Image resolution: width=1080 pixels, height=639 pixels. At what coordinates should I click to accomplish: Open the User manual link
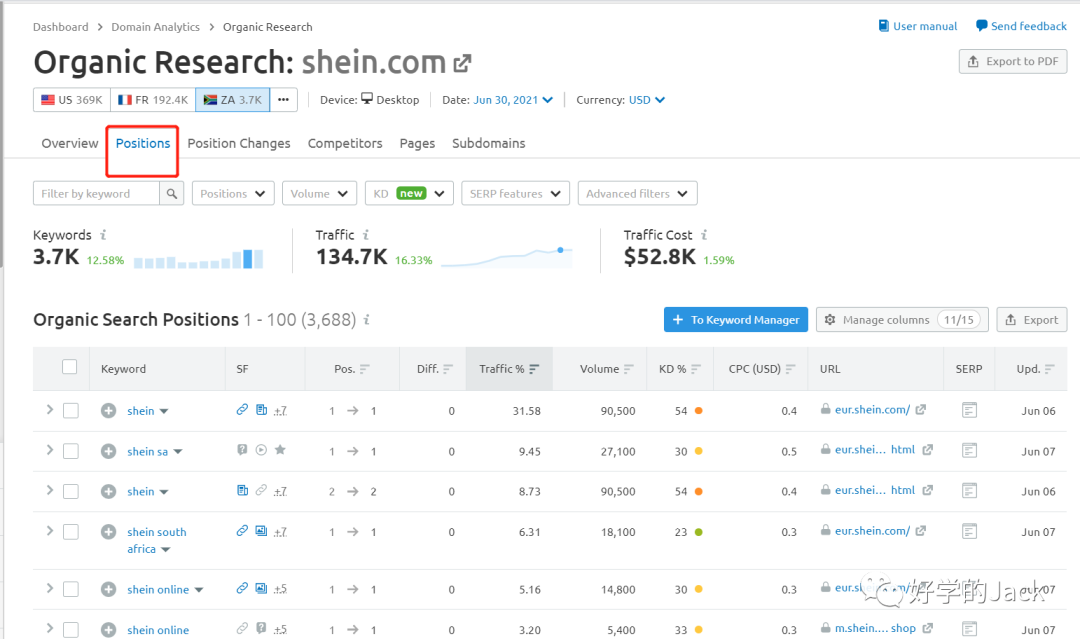pos(917,26)
